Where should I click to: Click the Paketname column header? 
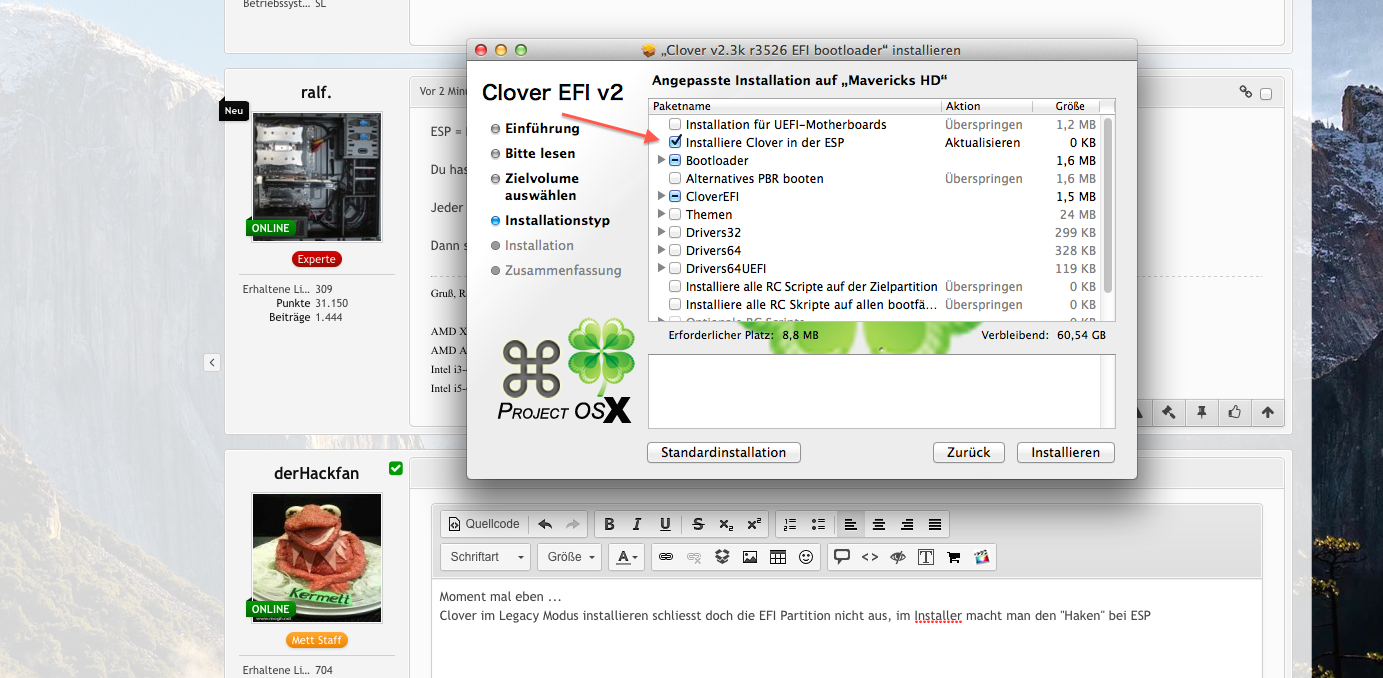795,106
